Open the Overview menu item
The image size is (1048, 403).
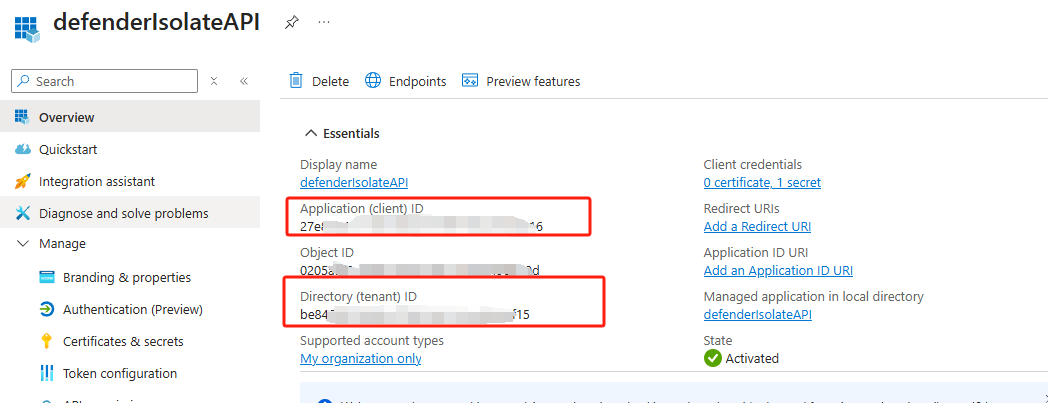(x=130, y=117)
